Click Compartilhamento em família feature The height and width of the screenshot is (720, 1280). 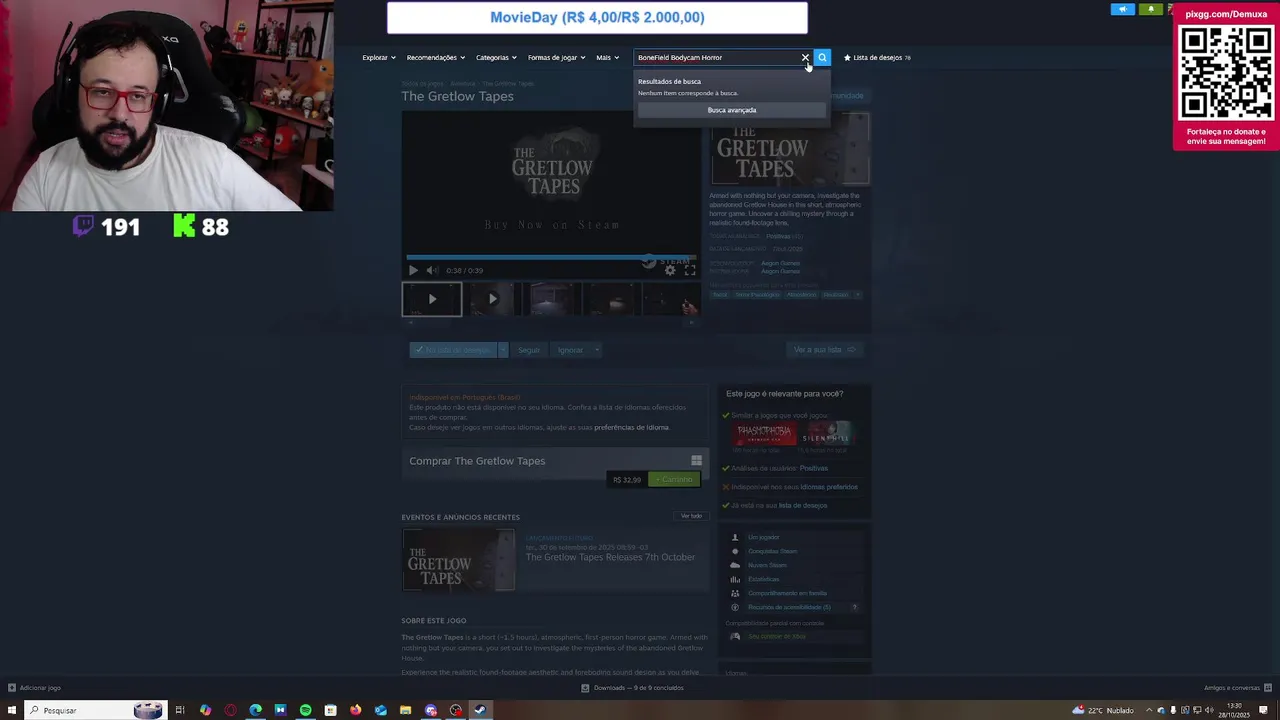tap(787, 593)
